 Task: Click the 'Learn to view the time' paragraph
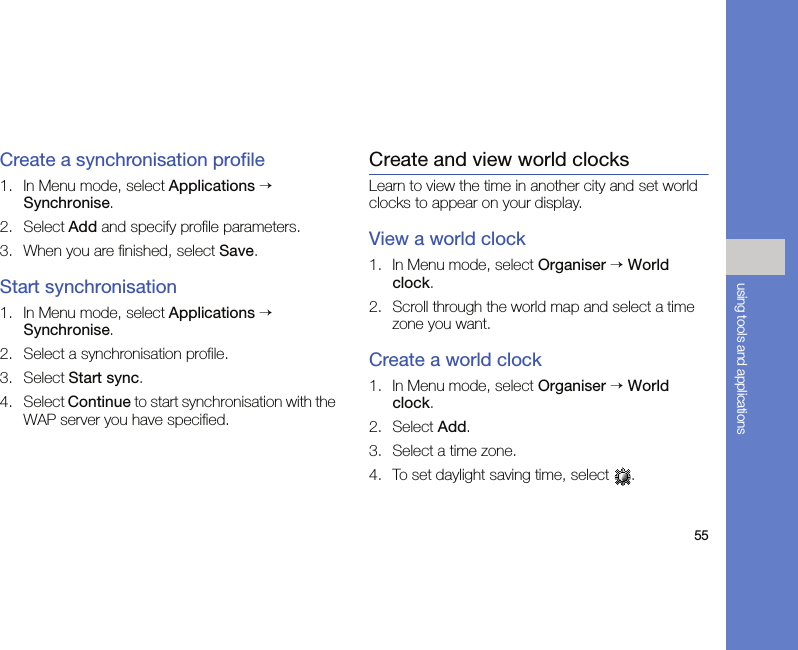533,194
